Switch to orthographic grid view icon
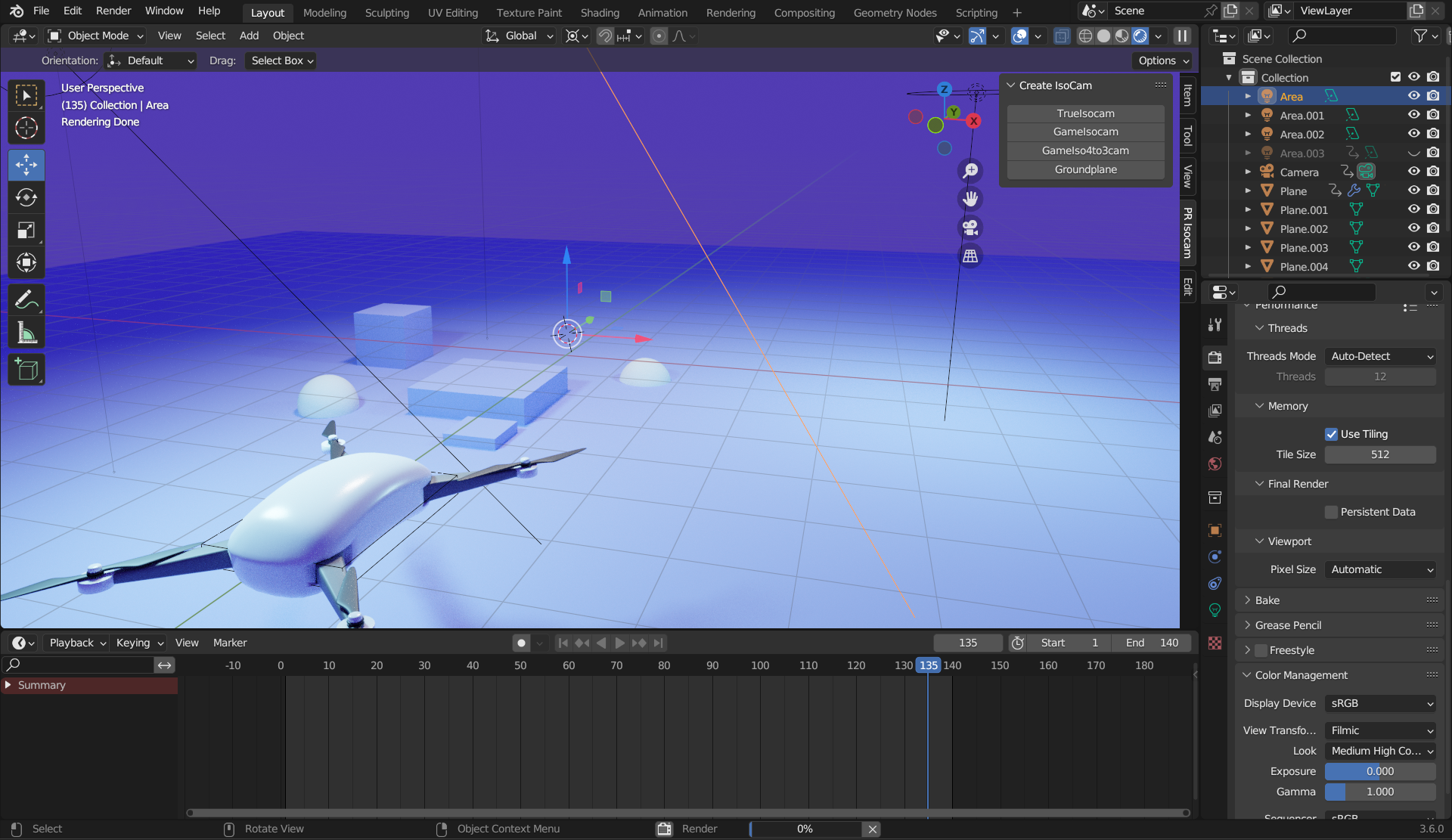Viewport: 1452px width, 840px height. (x=970, y=256)
